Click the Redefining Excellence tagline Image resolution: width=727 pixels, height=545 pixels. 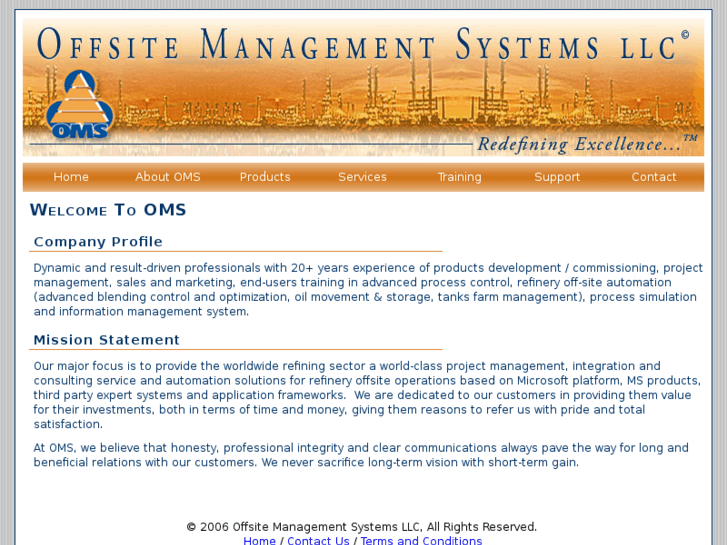(x=587, y=144)
